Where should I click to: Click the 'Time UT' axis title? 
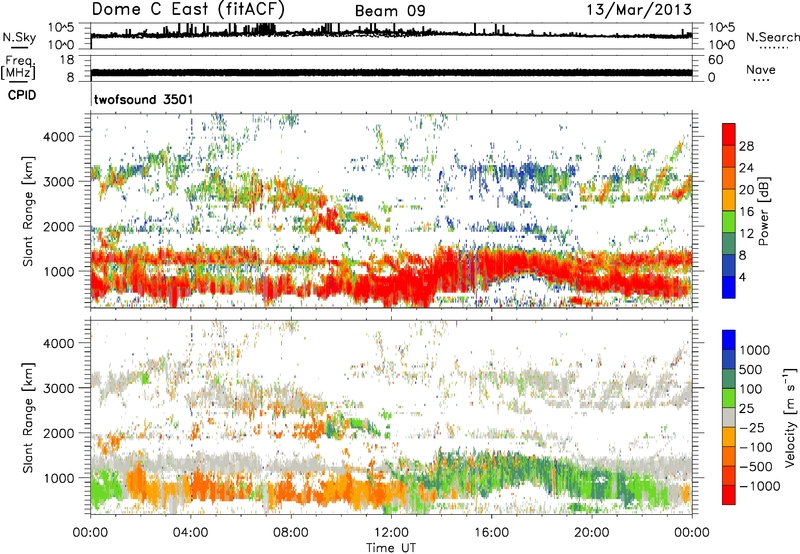click(x=391, y=548)
